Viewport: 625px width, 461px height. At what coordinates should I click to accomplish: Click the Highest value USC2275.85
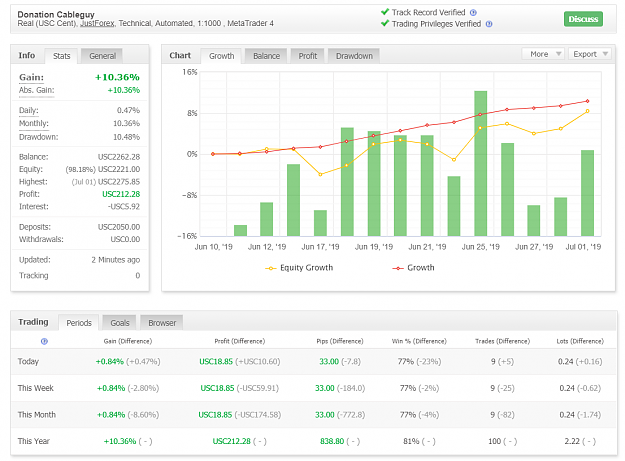119,182
